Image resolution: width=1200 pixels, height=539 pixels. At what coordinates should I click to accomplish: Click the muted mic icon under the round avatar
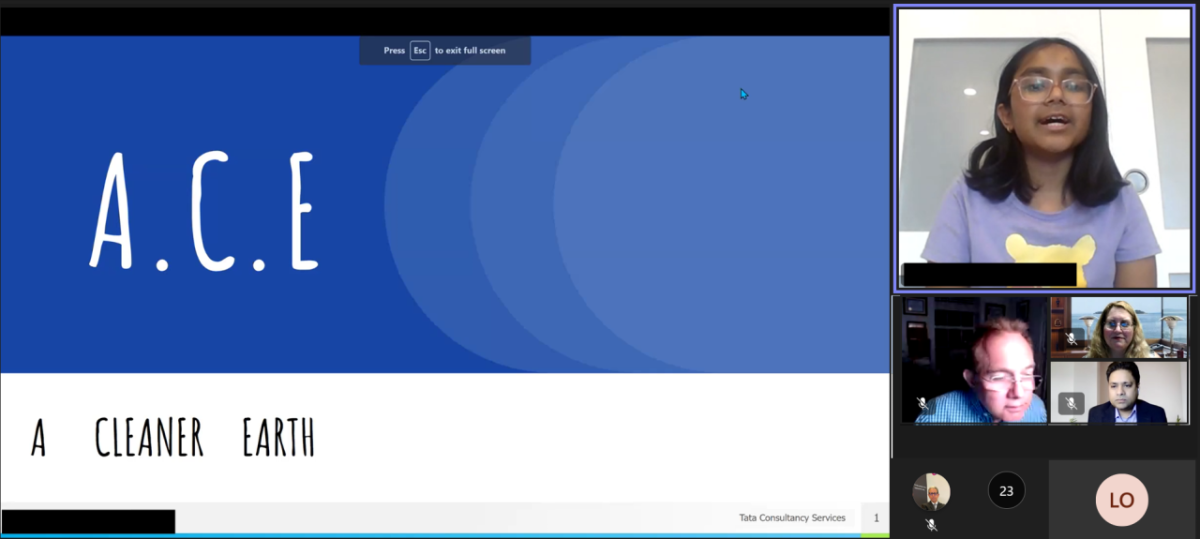931,524
